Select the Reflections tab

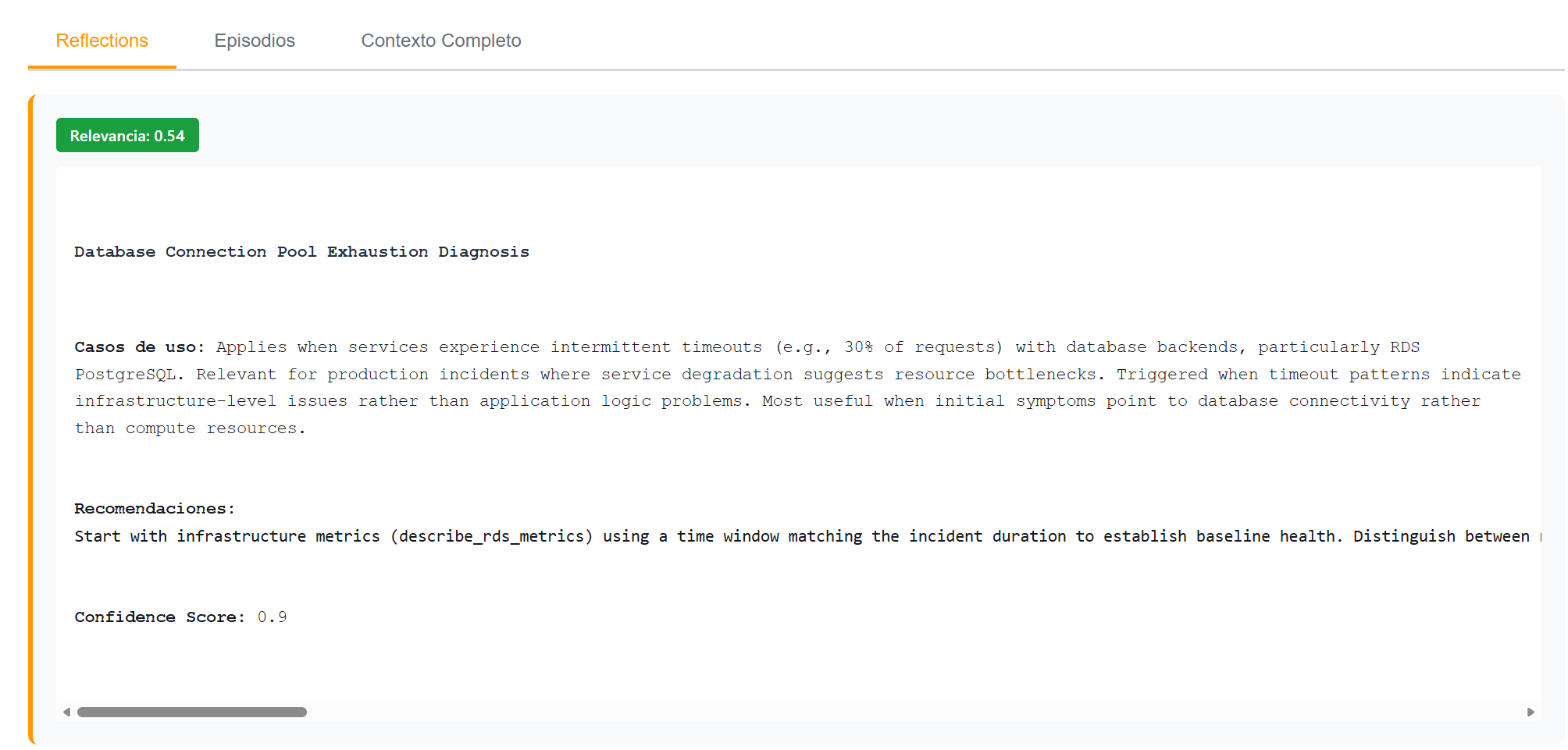pyautogui.click(x=102, y=41)
